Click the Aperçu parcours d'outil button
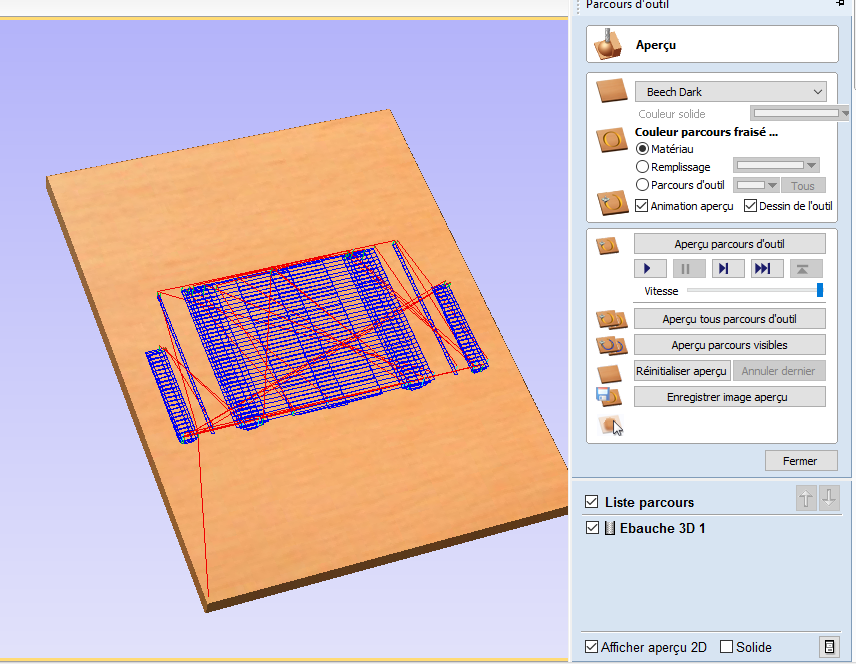The image size is (856, 664). [x=729, y=244]
